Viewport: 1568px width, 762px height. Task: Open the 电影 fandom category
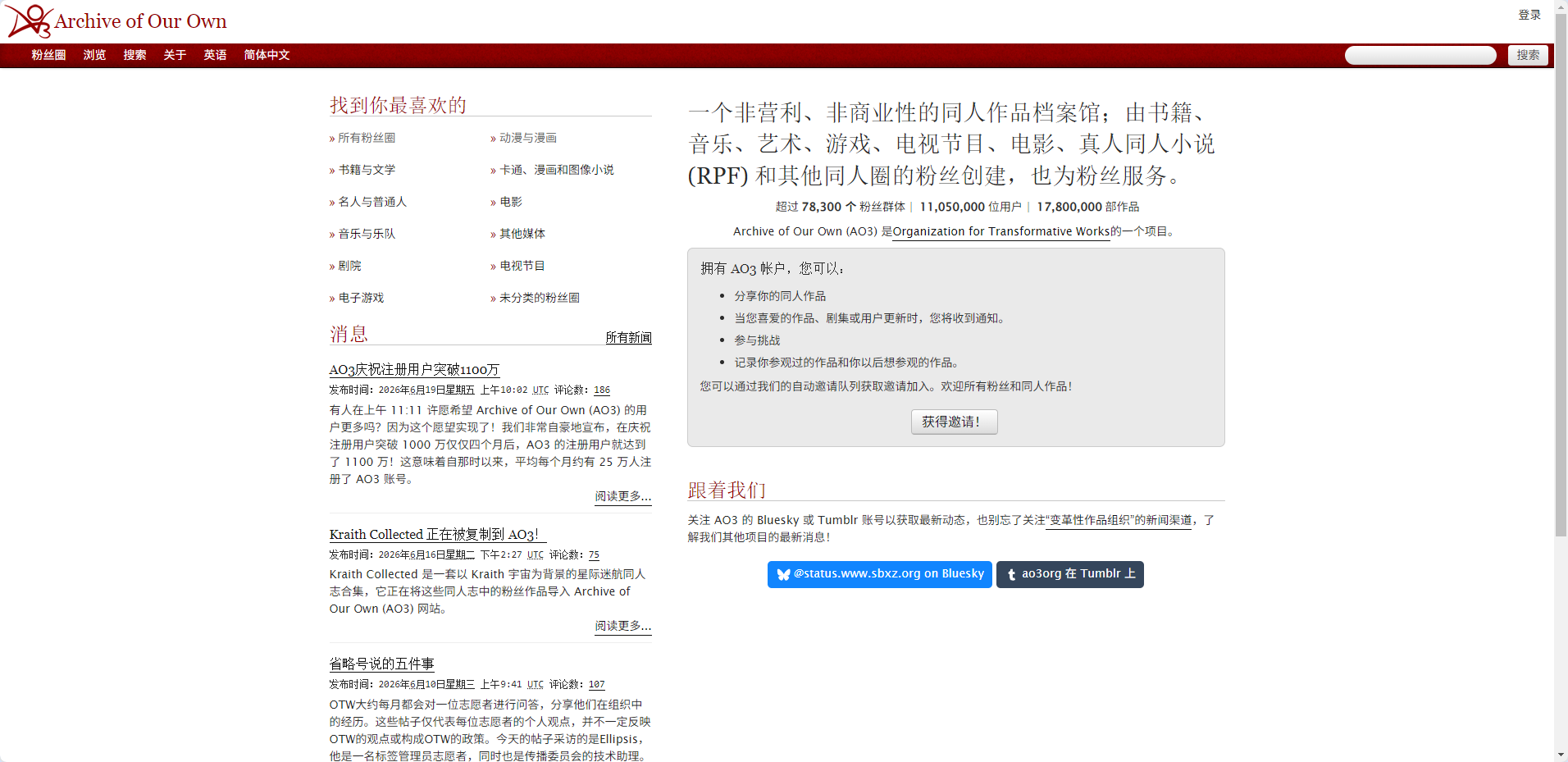pyautogui.click(x=510, y=202)
